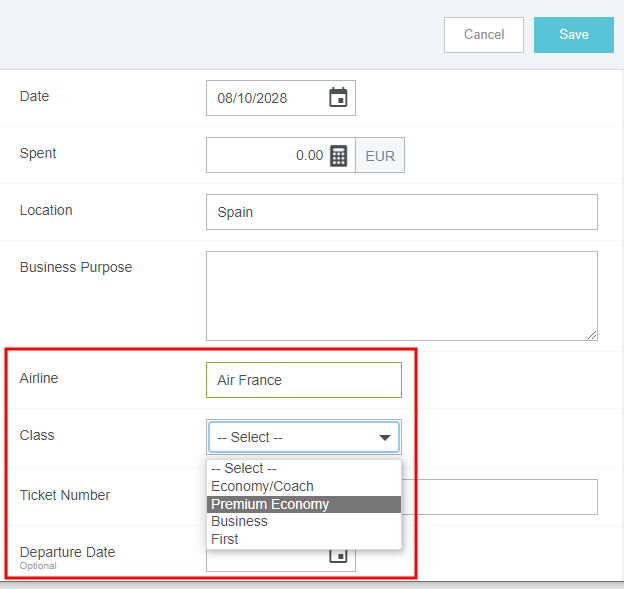624x589 pixels.
Task: Grab the Business Purpose textarea resize handle
Action: [592, 335]
